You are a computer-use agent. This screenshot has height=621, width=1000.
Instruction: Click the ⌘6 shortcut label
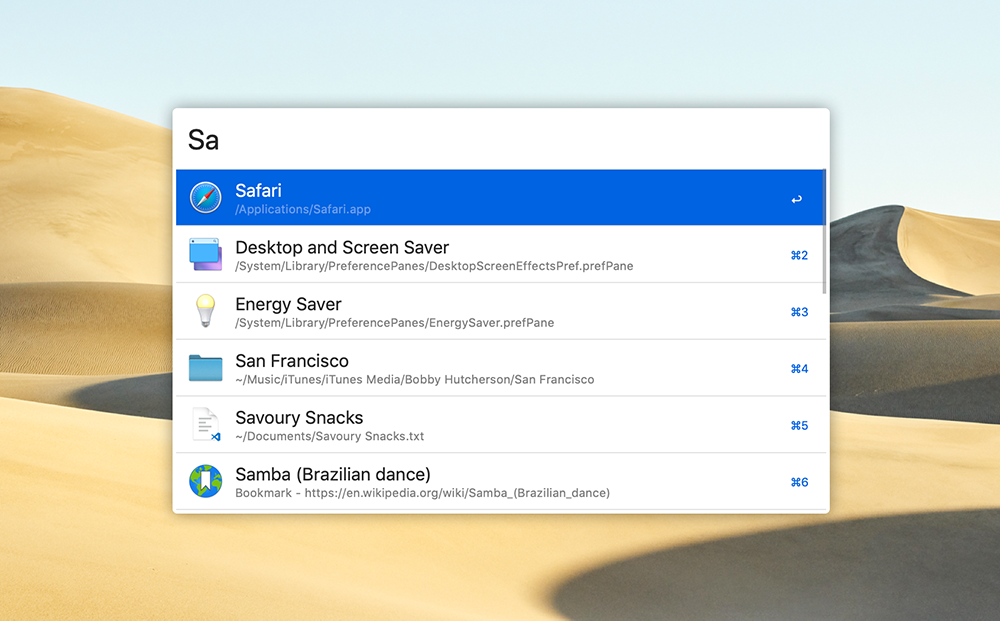tap(799, 482)
